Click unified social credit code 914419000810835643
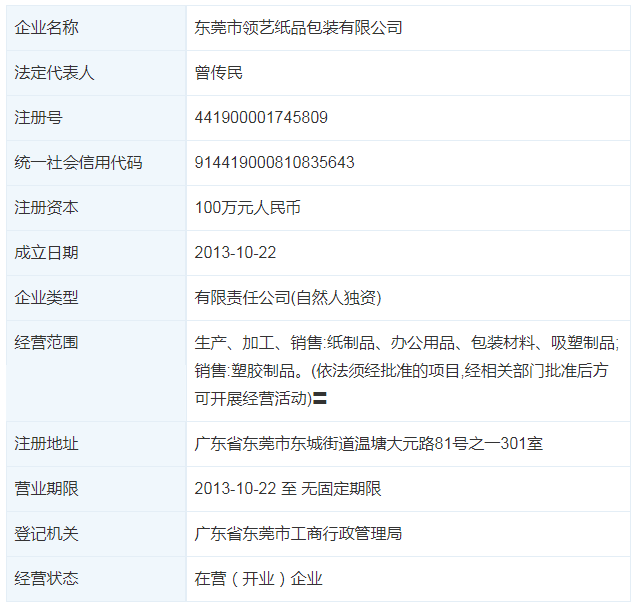Viewport: 637px width, 607px height. [274, 163]
